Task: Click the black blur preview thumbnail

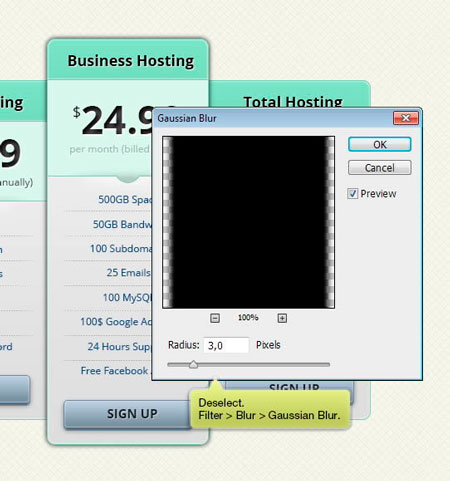Action: (x=248, y=222)
